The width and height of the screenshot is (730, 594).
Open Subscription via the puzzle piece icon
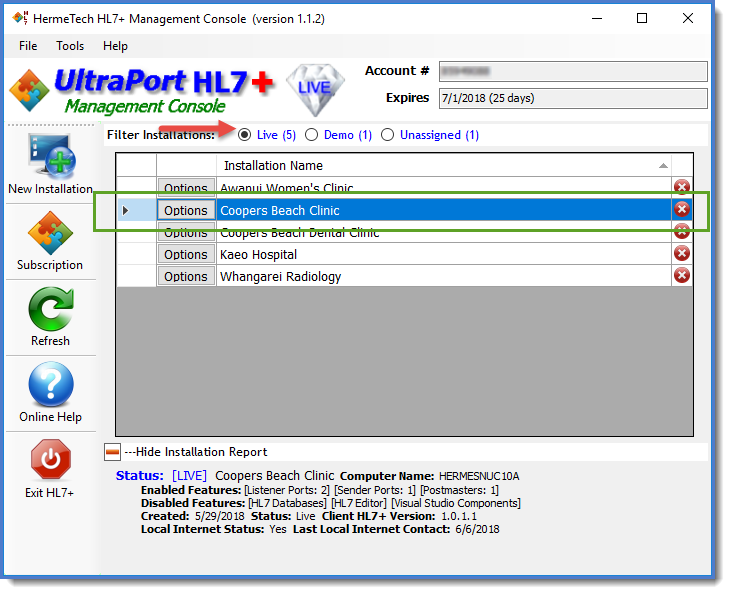click(50, 233)
